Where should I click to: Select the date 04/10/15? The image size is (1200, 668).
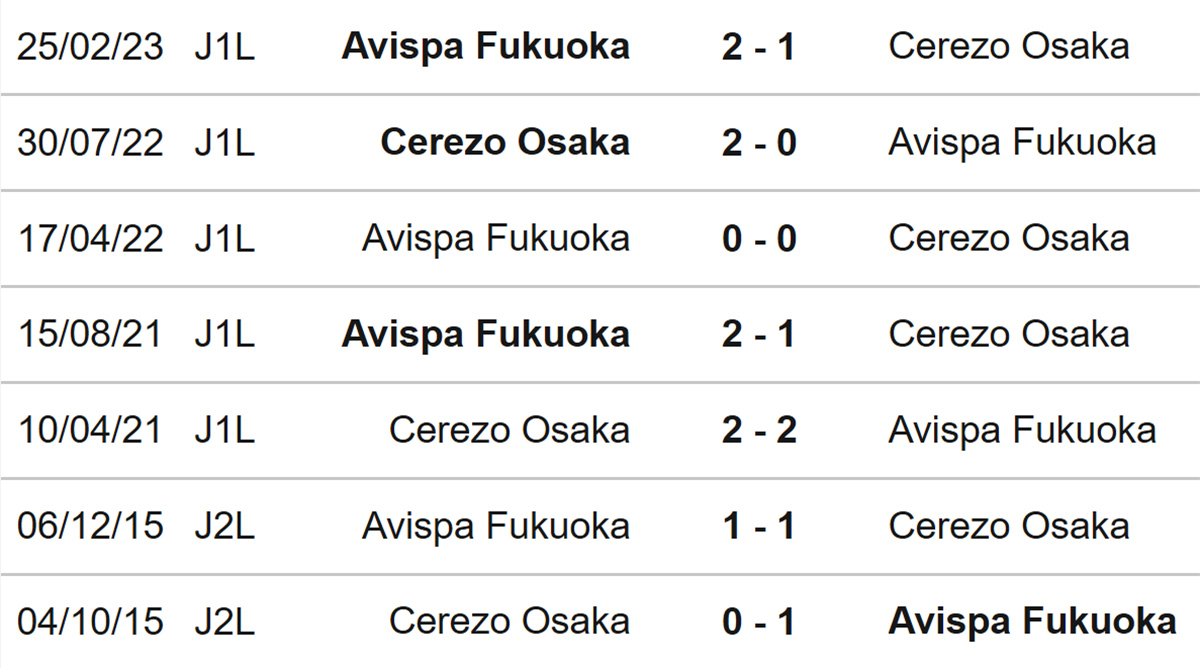pos(90,622)
